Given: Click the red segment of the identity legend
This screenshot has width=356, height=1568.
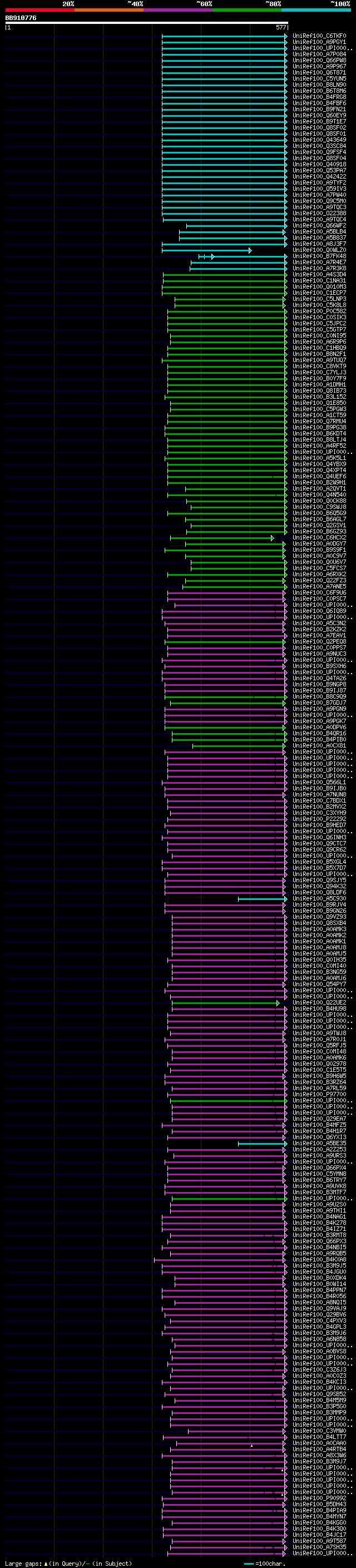Looking at the screenshot, I should click(40, 10).
